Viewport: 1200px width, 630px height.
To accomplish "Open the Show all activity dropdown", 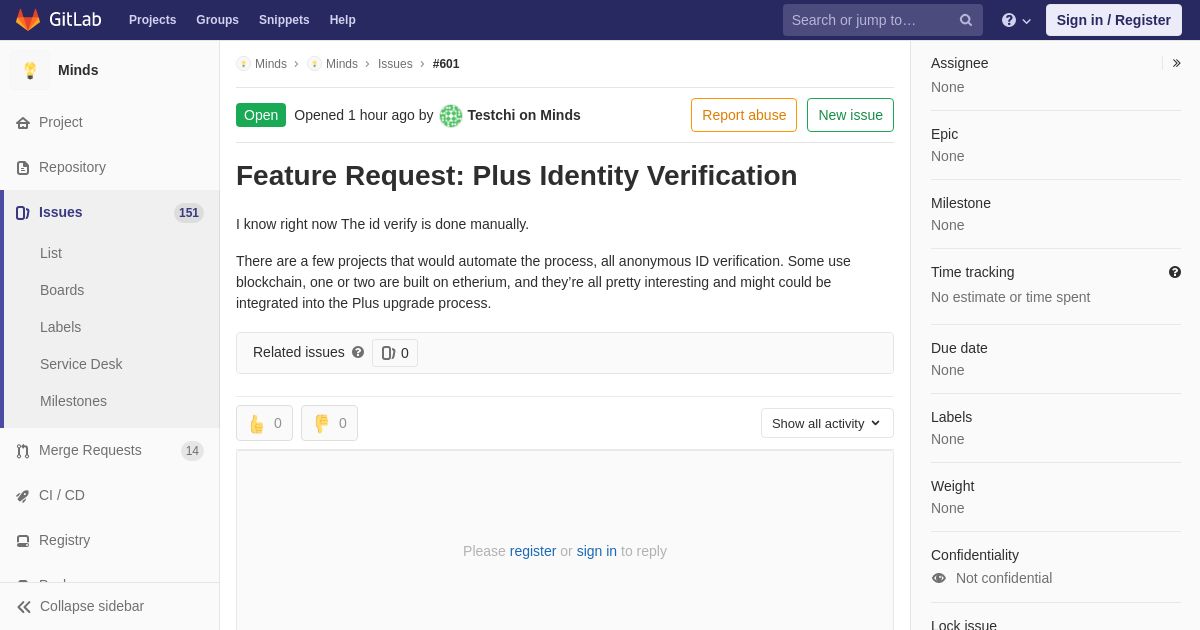I will (x=827, y=423).
